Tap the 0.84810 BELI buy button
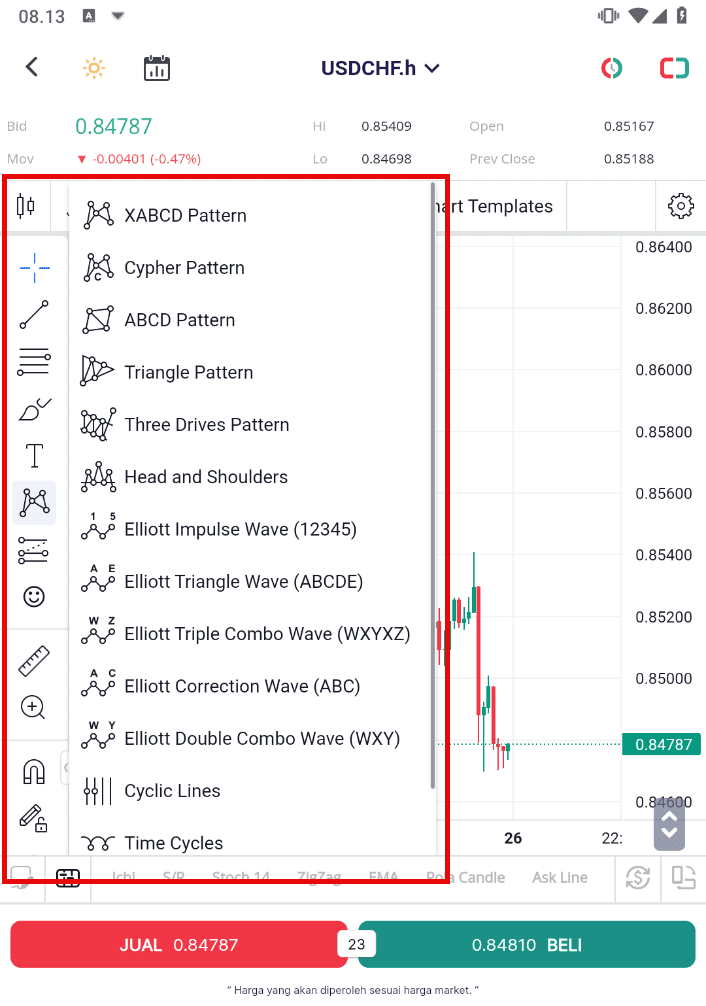Screen dimensions: 706x1006 (x=526, y=944)
